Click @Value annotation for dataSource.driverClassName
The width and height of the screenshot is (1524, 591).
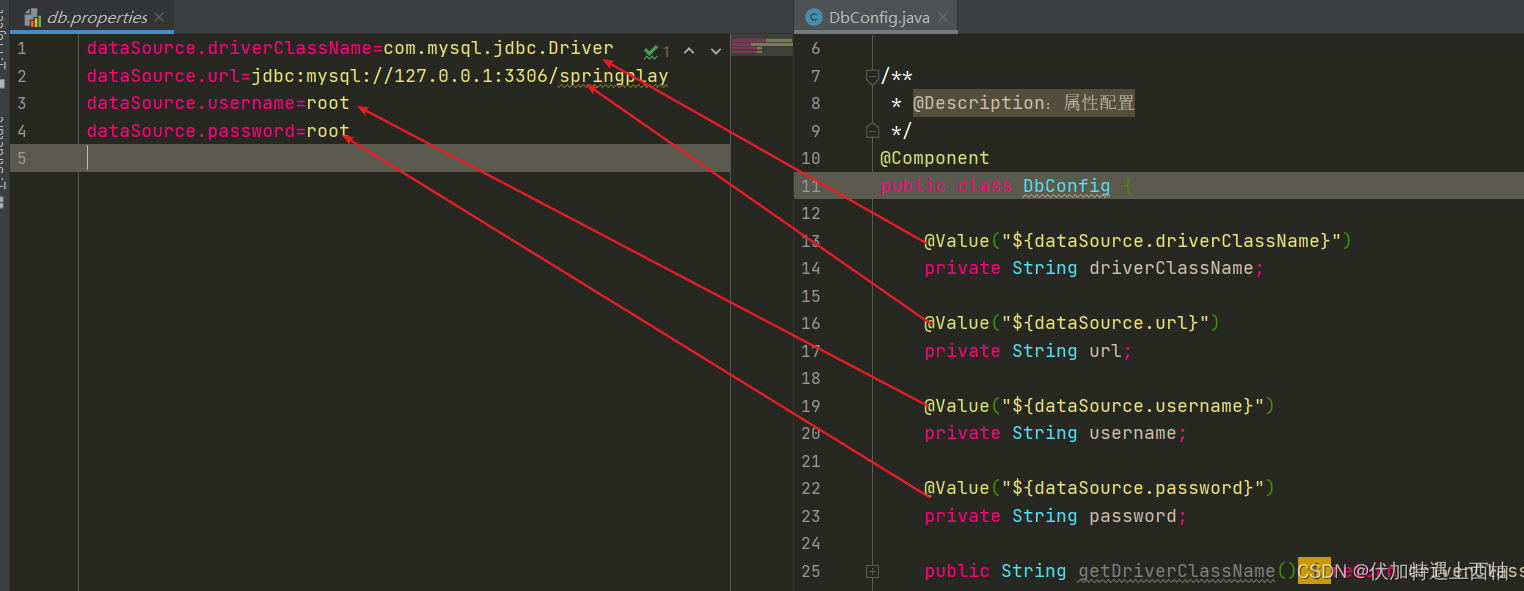coord(1138,241)
